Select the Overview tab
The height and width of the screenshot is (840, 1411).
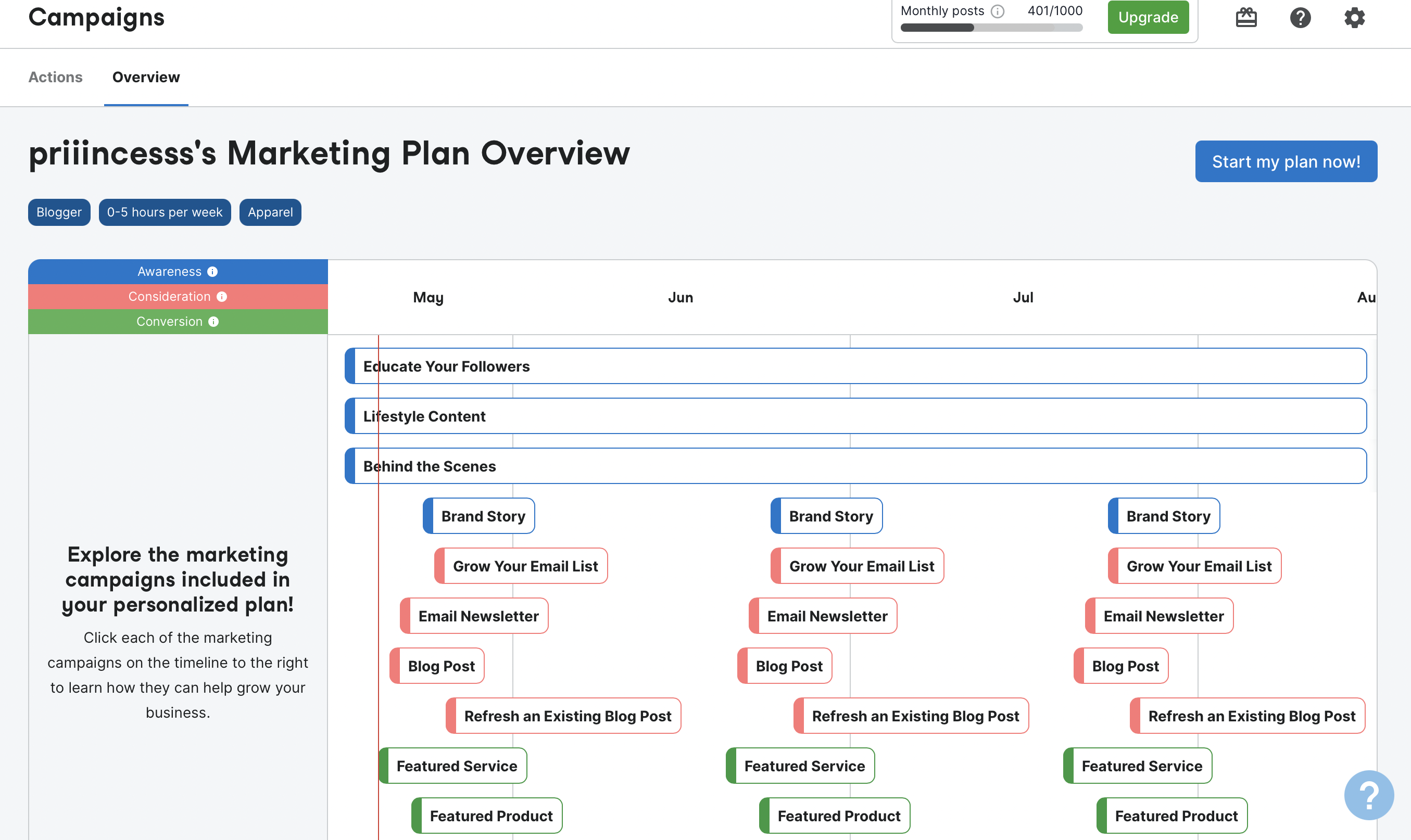[x=146, y=77]
